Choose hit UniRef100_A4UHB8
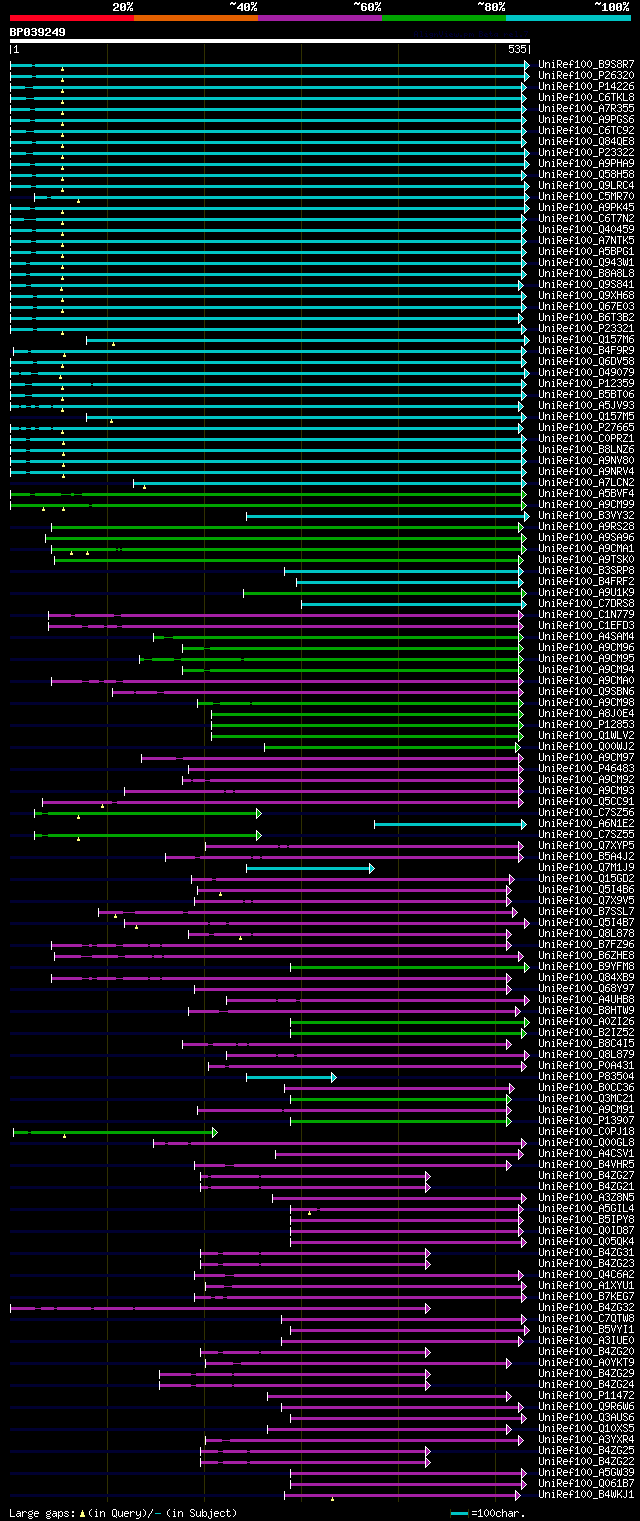 click(586, 999)
